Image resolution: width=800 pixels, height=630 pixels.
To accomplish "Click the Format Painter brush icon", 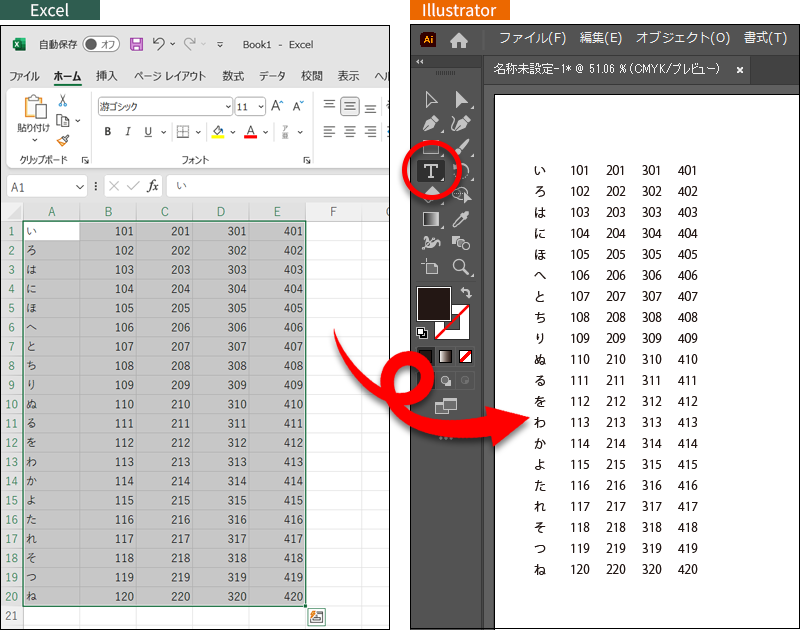I will click(x=63, y=140).
